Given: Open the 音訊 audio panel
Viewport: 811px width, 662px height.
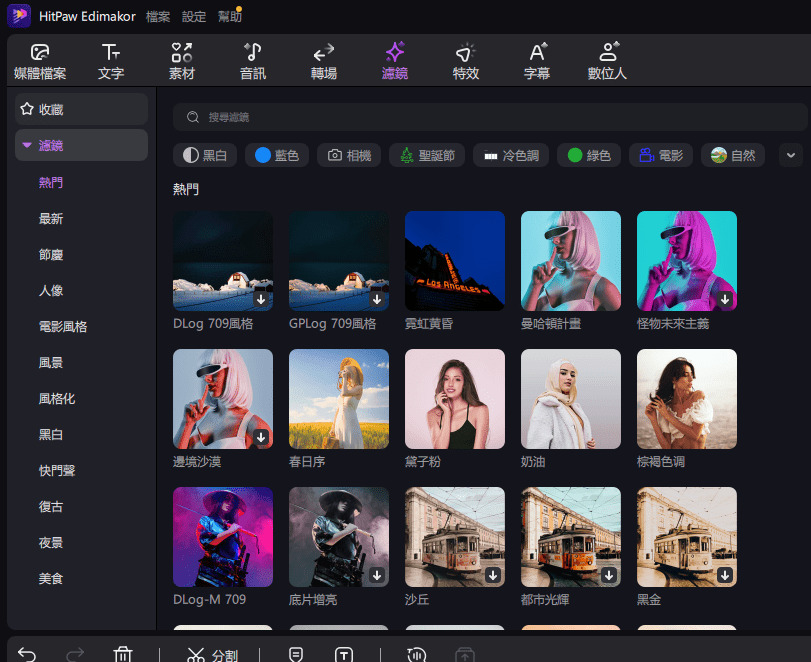Looking at the screenshot, I should 253,61.
